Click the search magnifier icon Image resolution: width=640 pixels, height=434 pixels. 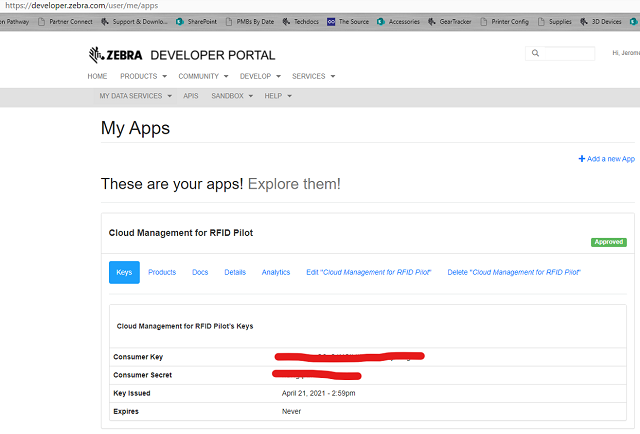click(x=535, y=53)
